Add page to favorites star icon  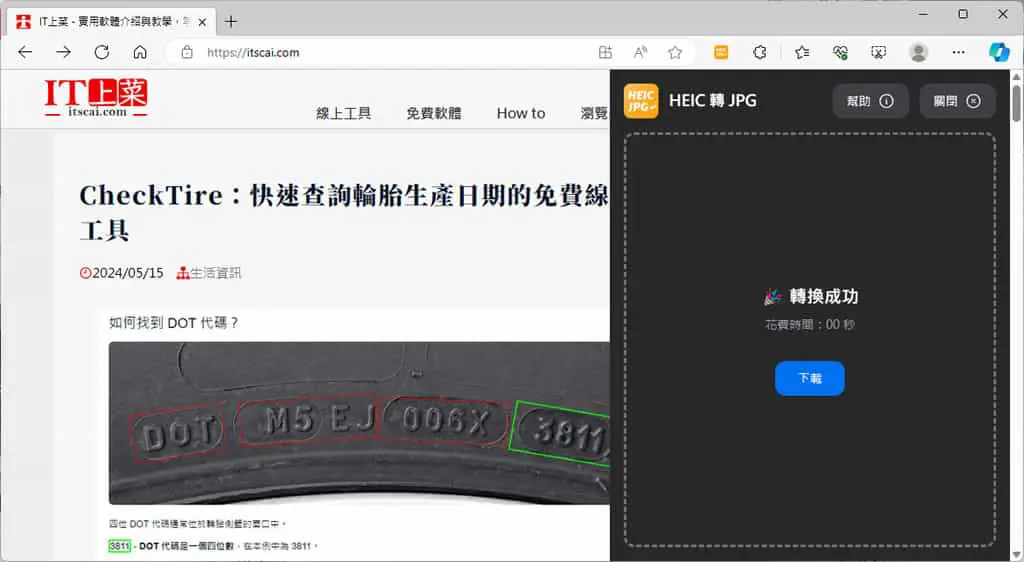coord(675,52)
